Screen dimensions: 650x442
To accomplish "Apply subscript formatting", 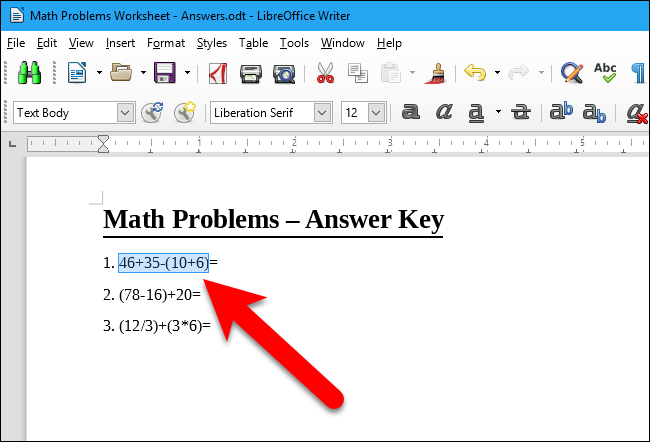I will pos(594,113).
